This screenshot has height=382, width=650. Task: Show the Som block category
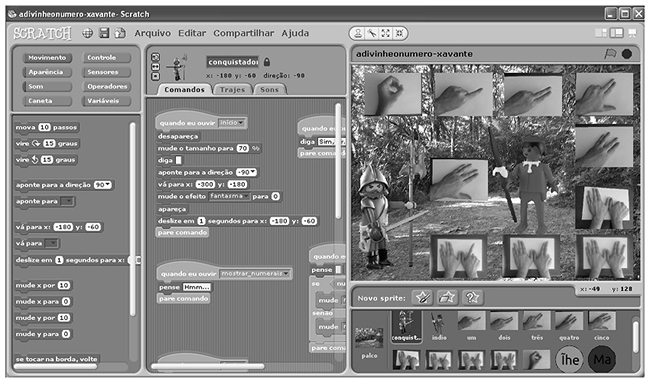(x=47, y=87)
